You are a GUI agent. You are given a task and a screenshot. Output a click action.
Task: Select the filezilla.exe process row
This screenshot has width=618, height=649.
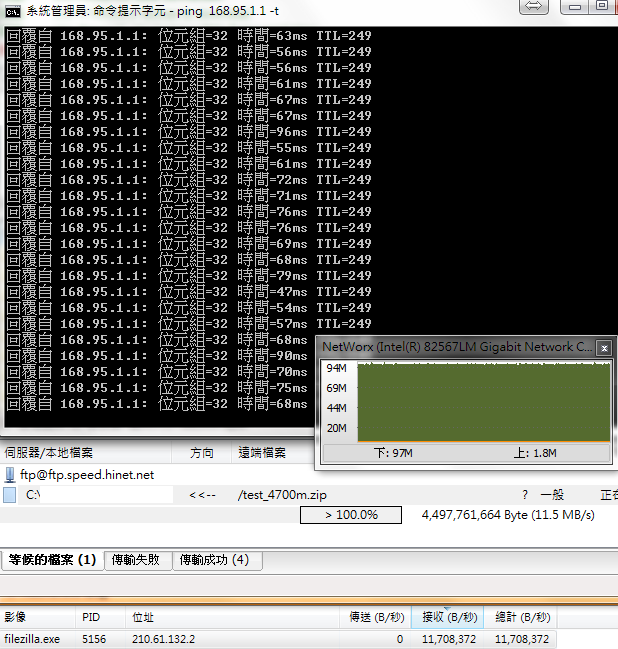click(x=278, y=639)
